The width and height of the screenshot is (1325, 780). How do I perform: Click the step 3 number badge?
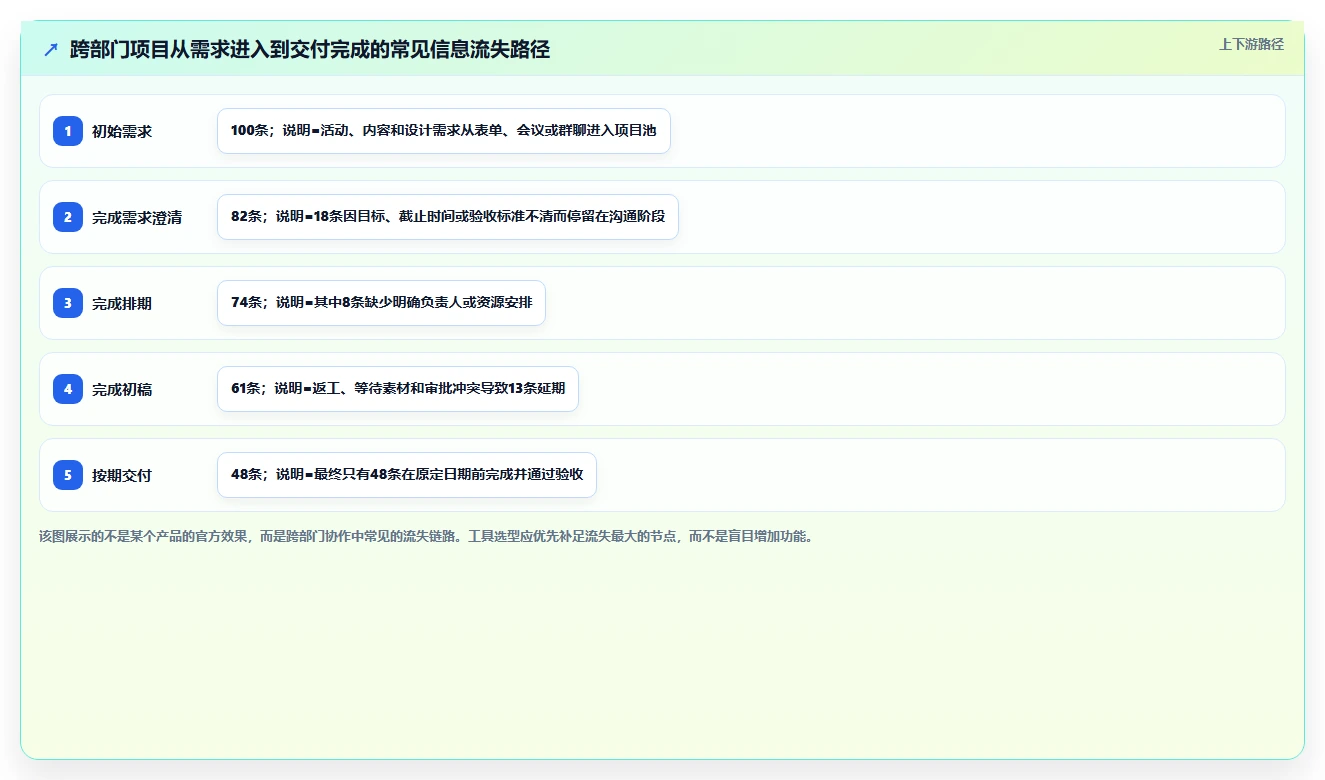coord(68,303)
